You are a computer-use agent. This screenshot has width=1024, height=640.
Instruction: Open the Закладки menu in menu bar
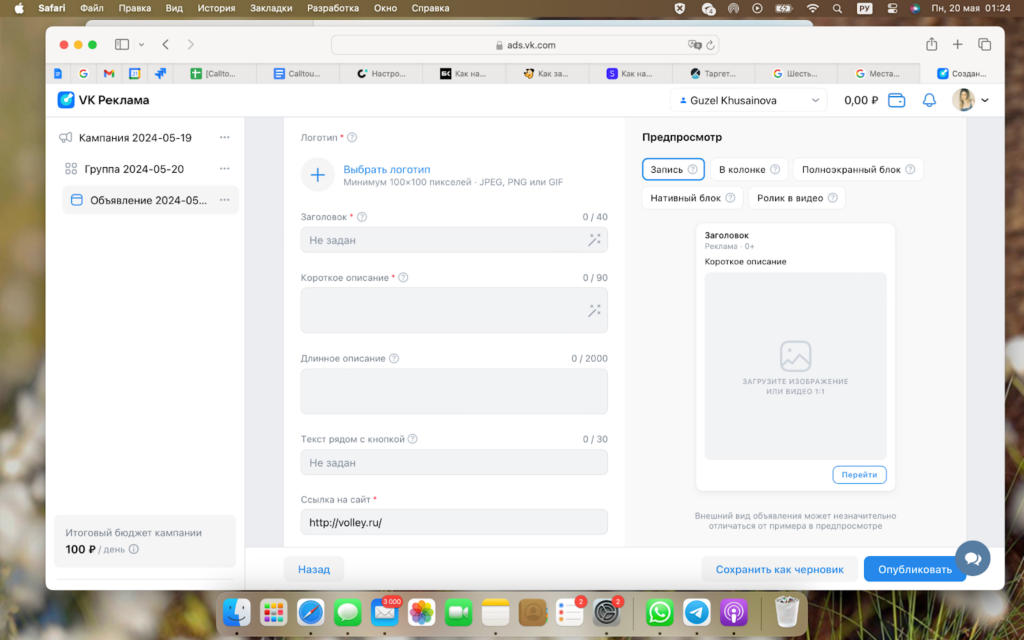click(272, 8)
